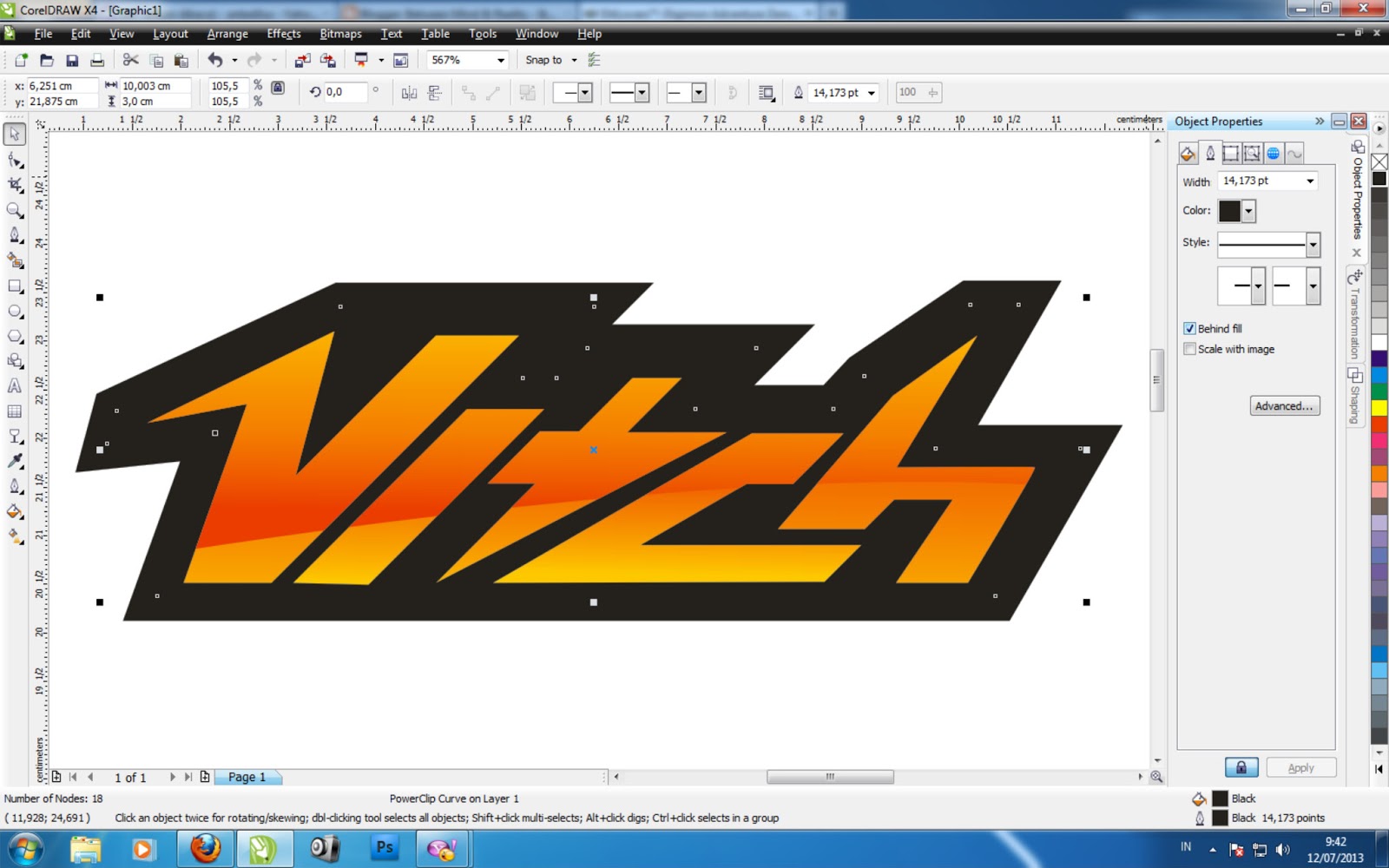Click the no-color swatch in the palette
Image resolution: width=1389 pixels, height=868 pixels.
(1379, 161)
